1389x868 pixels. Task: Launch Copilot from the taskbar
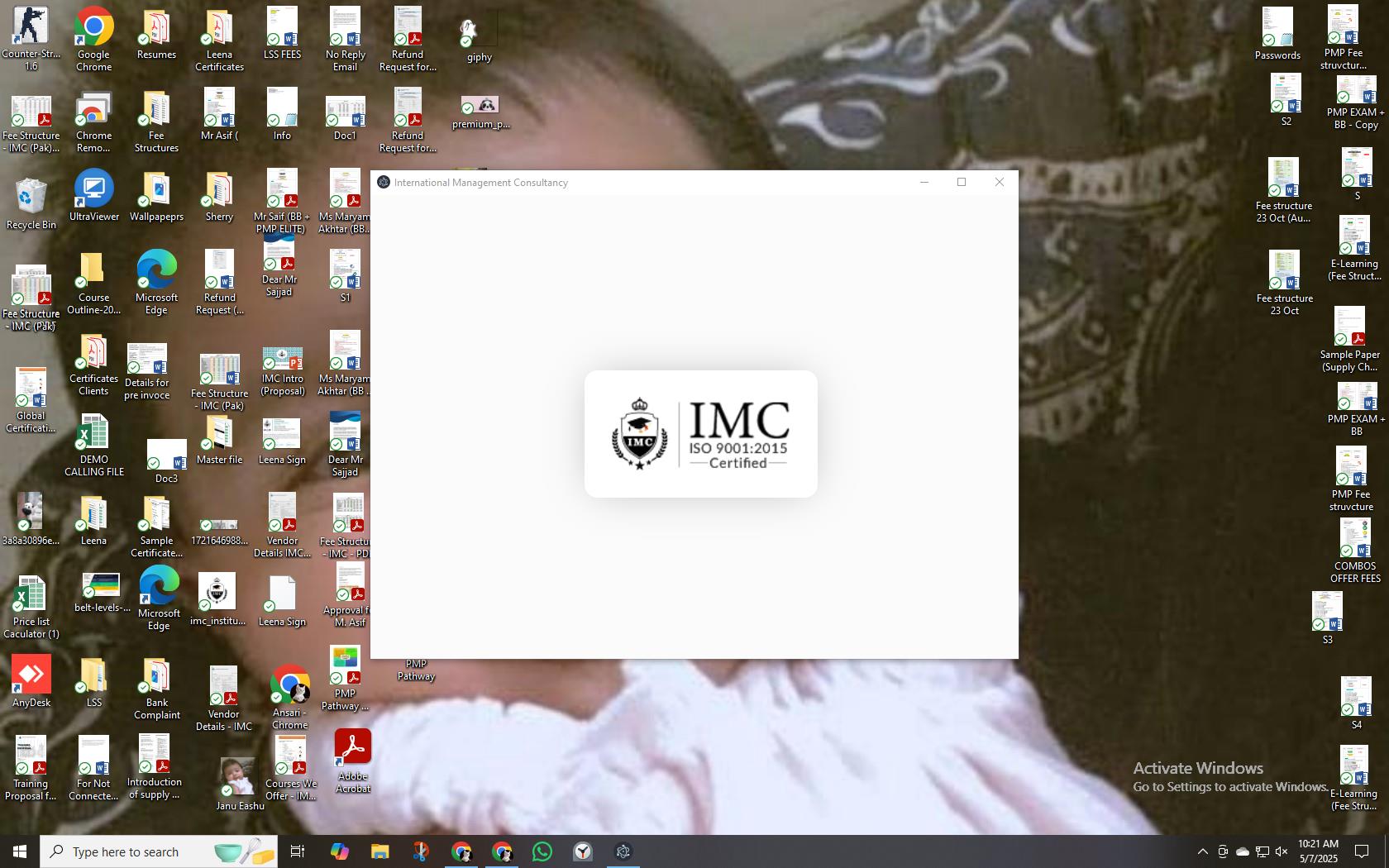tap(339, 851)
